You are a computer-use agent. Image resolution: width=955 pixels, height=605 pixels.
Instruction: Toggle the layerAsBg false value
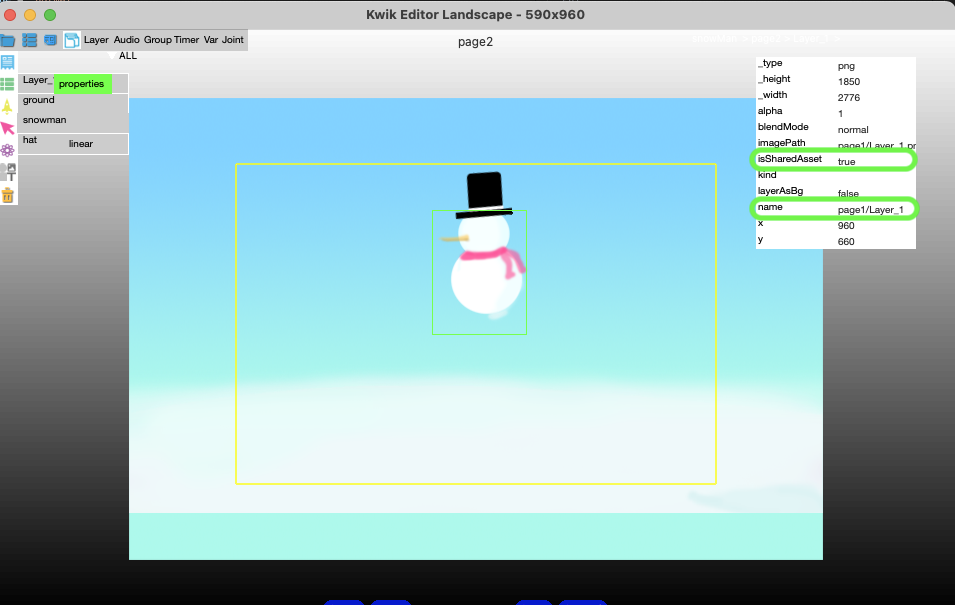pyautogui.click(x=847, y=193)
